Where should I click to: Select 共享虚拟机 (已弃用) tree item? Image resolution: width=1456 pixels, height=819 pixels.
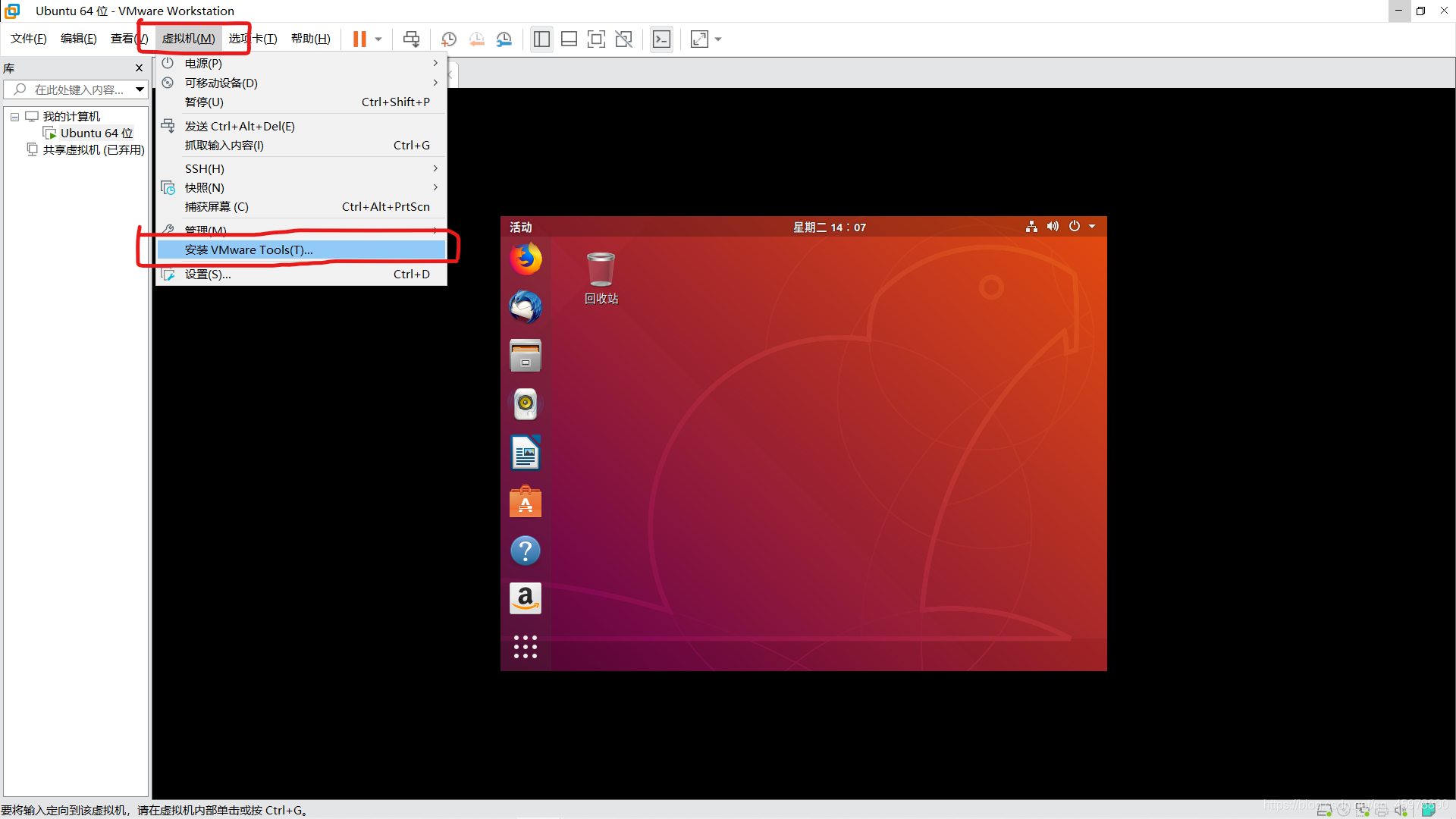click(x=93, y=149)
